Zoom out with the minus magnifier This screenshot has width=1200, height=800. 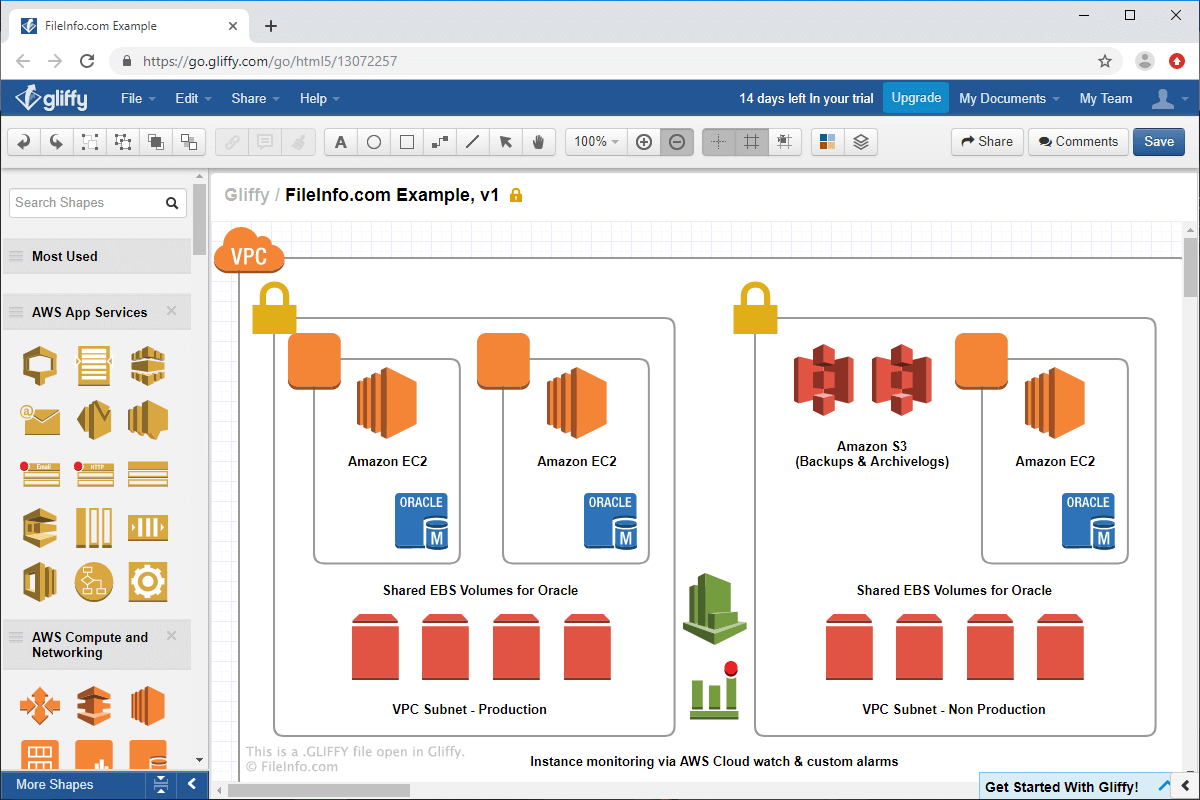point(677,142)
